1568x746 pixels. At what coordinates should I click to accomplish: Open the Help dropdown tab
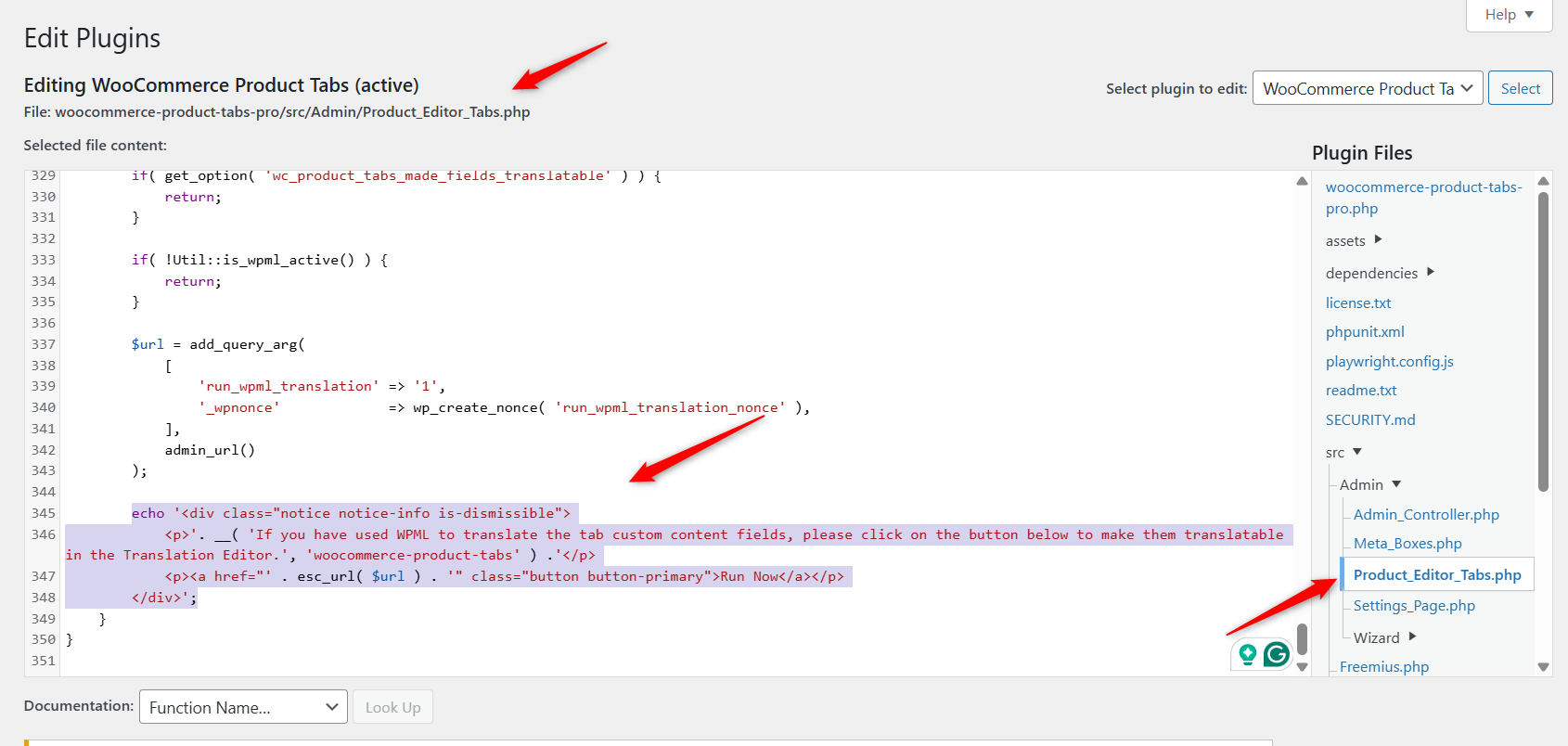point(1509,15)
